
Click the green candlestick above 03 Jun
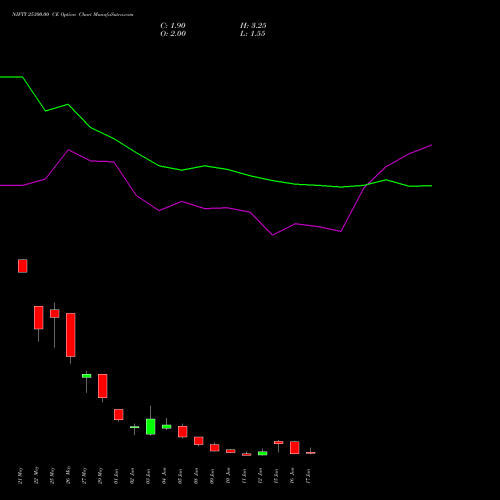[x=151, y=427]
